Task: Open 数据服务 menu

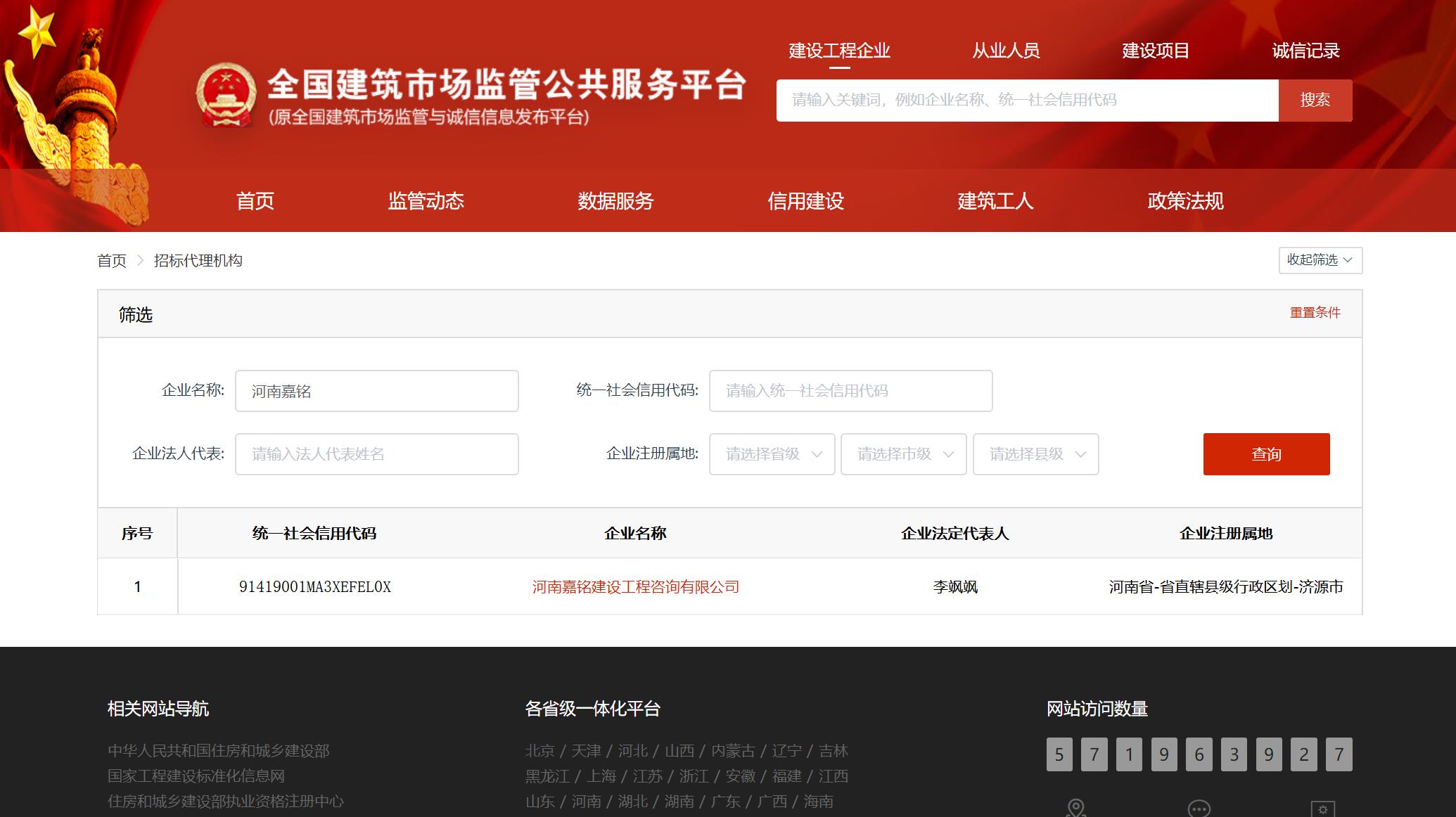Action: click(616, 201)
